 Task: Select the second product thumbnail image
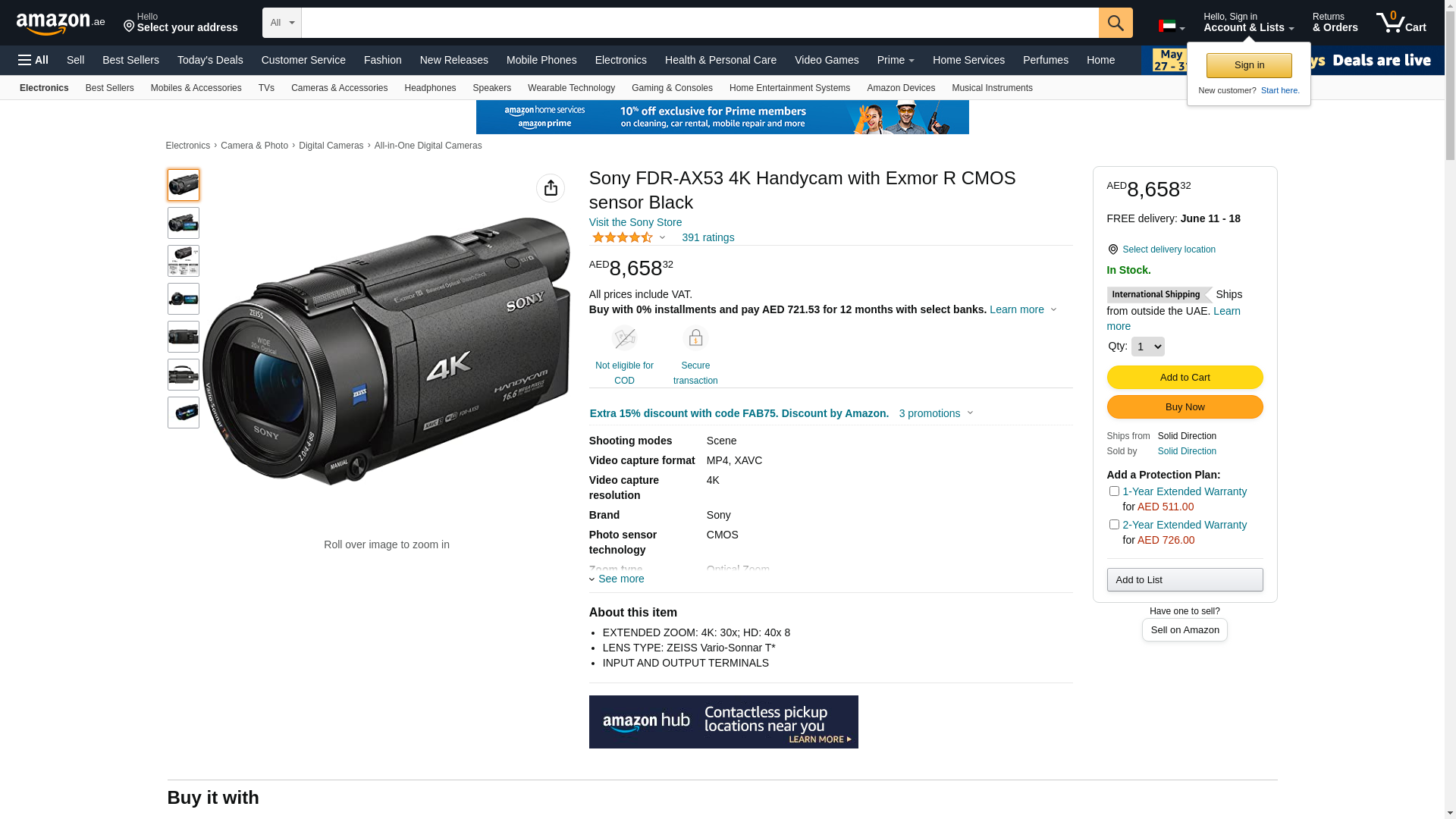184,223
